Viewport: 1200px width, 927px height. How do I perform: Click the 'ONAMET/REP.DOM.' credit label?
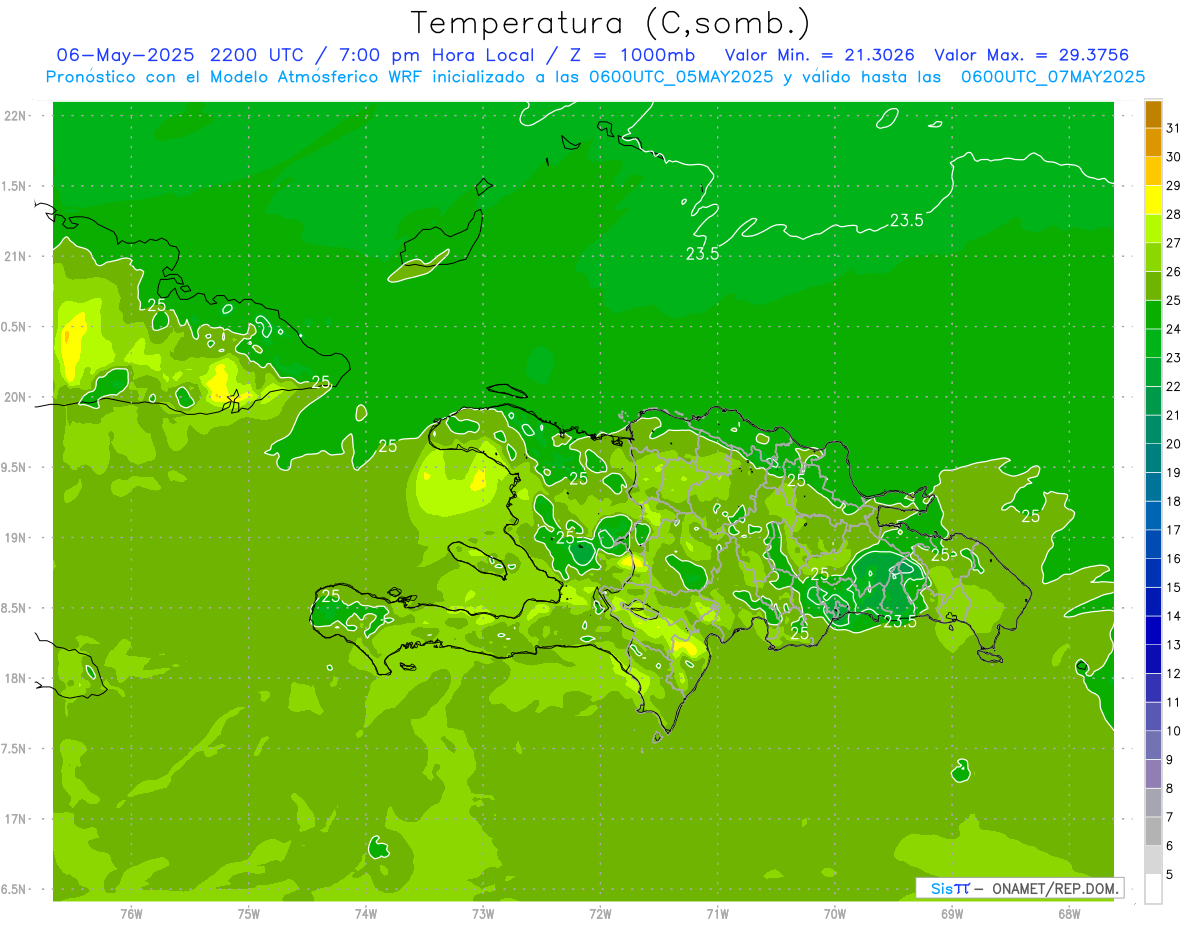pos(1055,888)
